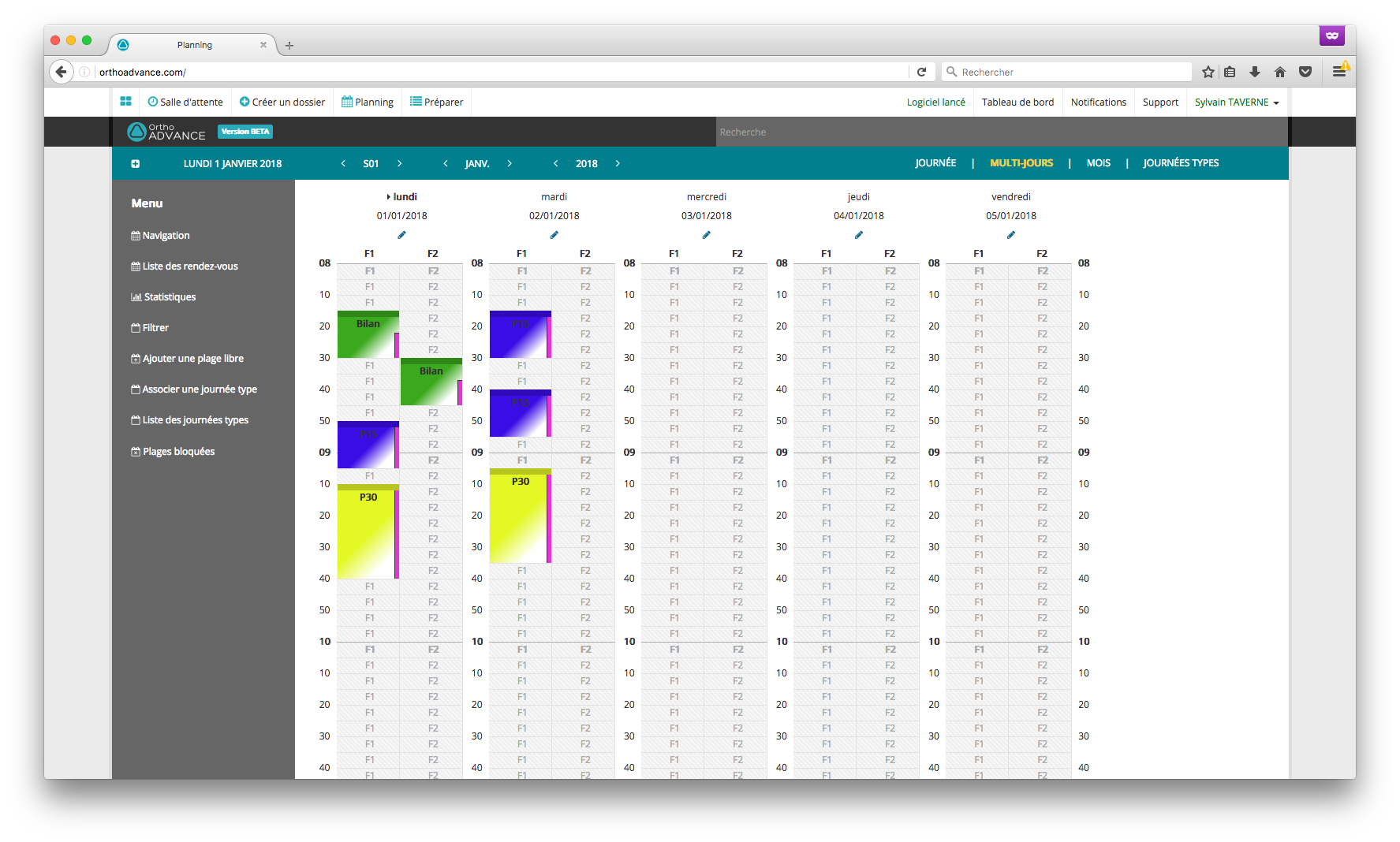Switch to JOURNÉE view
Screen dimensions: 1400x842
pyautogui.click(x=935, y=163)
